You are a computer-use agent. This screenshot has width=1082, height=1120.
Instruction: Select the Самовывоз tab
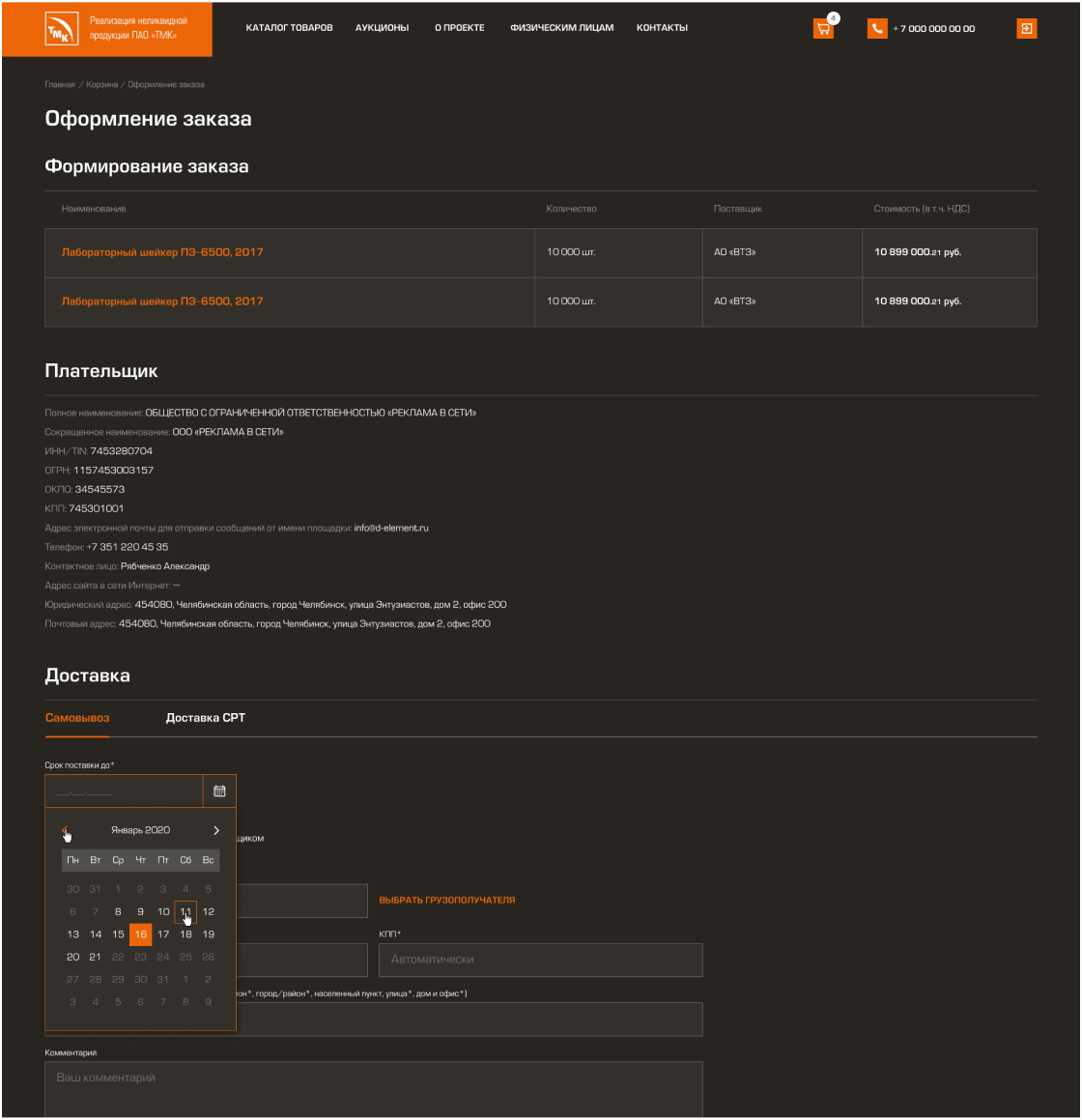click(77, 718)
